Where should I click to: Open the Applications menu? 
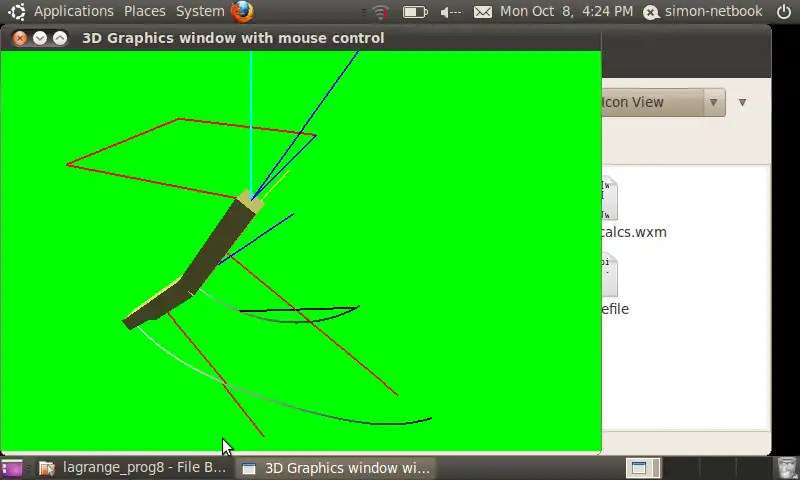(x=73, y=11)
